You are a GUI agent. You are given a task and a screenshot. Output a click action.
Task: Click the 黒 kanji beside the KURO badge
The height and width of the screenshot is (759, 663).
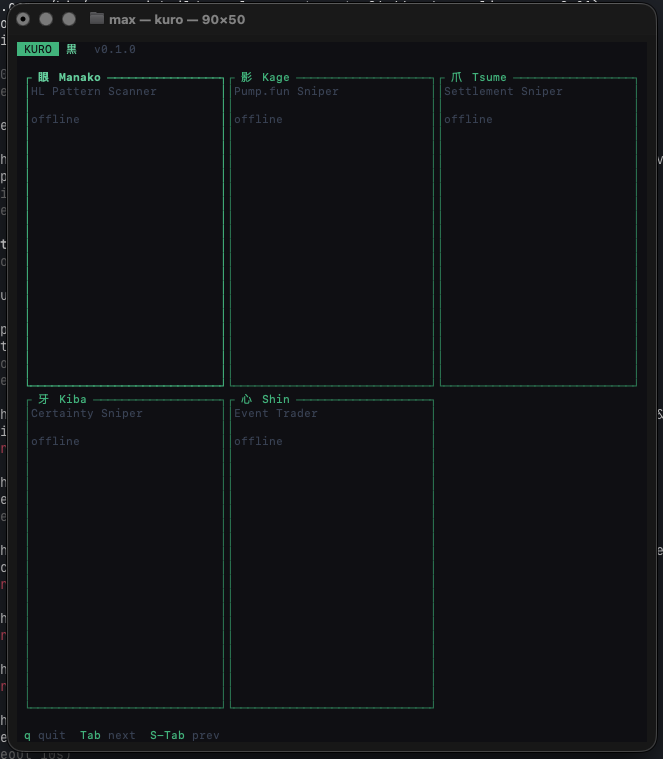pos(72,49)
